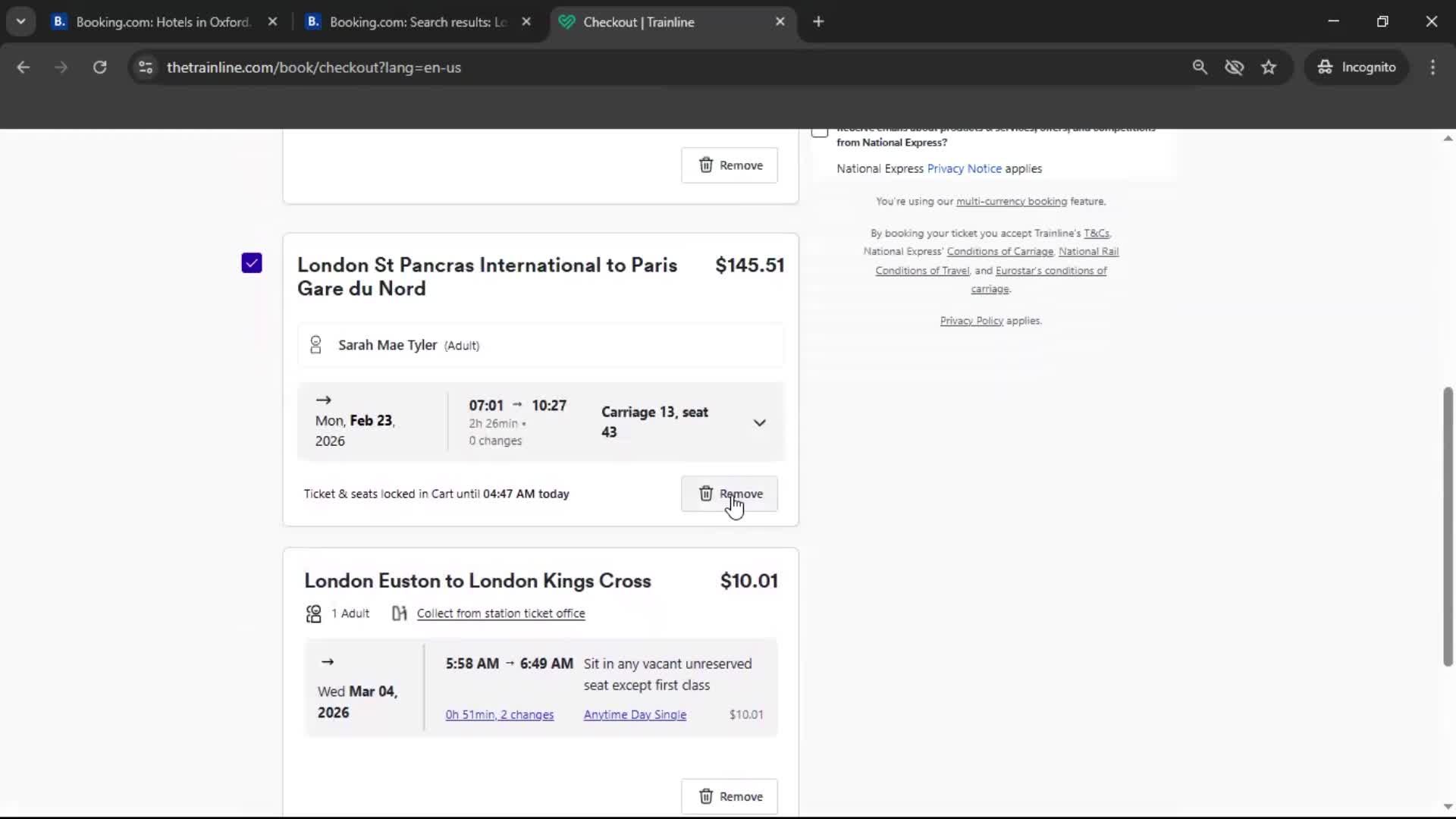Viewport: 1456px width, 819px height.
Task: Open the tab search dropdown arrow
Action: [20, 21]
